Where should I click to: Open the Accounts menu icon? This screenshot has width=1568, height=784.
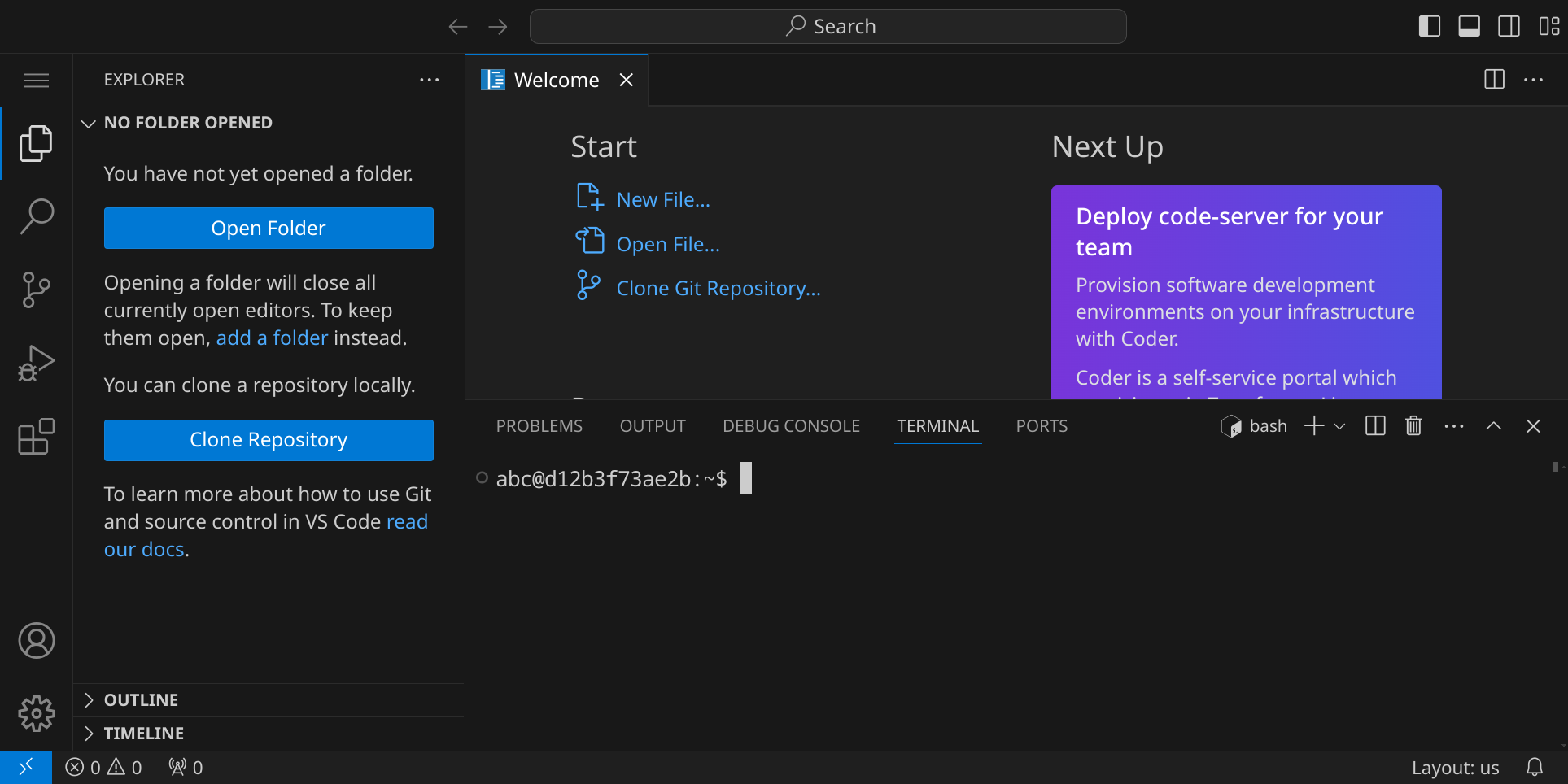pyautogui.click(x=37, y=641)
